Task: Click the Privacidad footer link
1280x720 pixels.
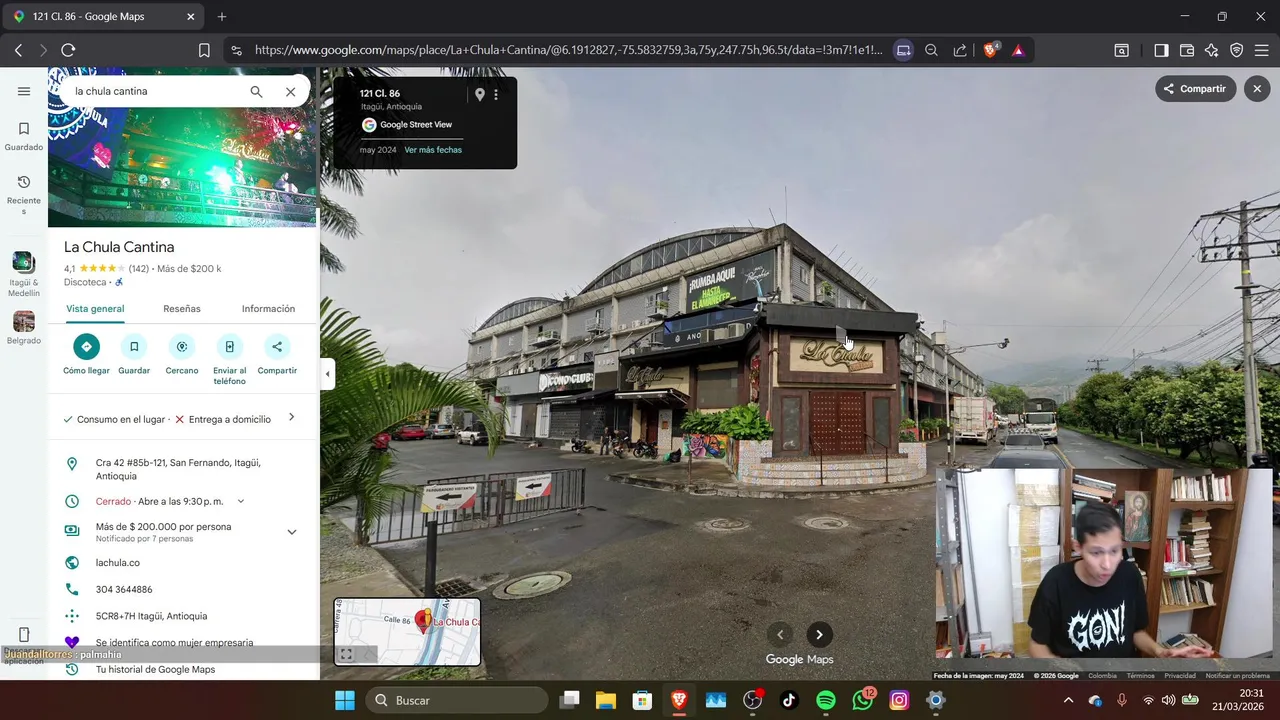Action: (x=1180, y=676)
